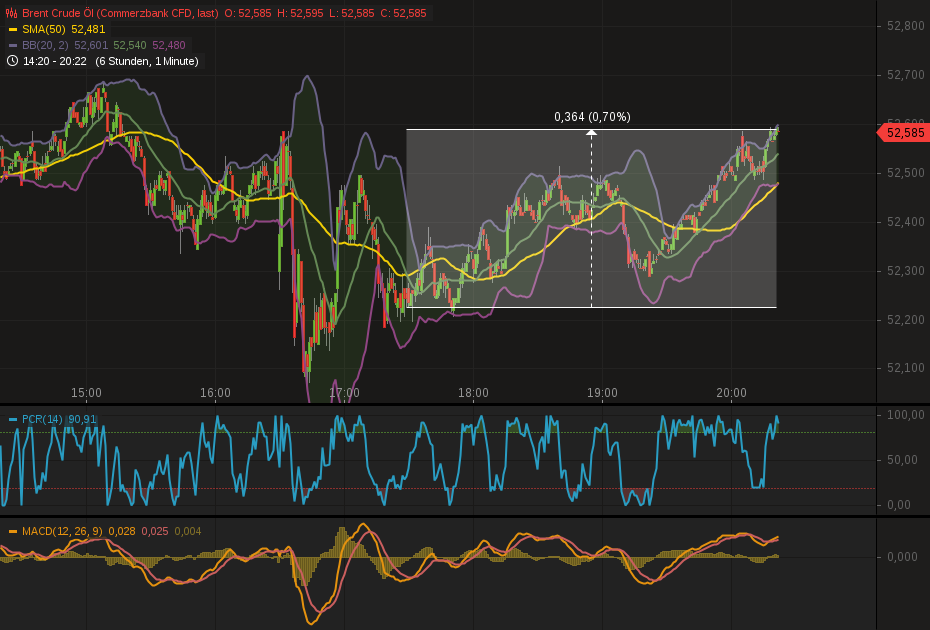The height and width of the screenshot is (630, 930).
Task: Select the yellow SMA(50) indicator icon
Action: pyautogui.click(x=13, y=29)
